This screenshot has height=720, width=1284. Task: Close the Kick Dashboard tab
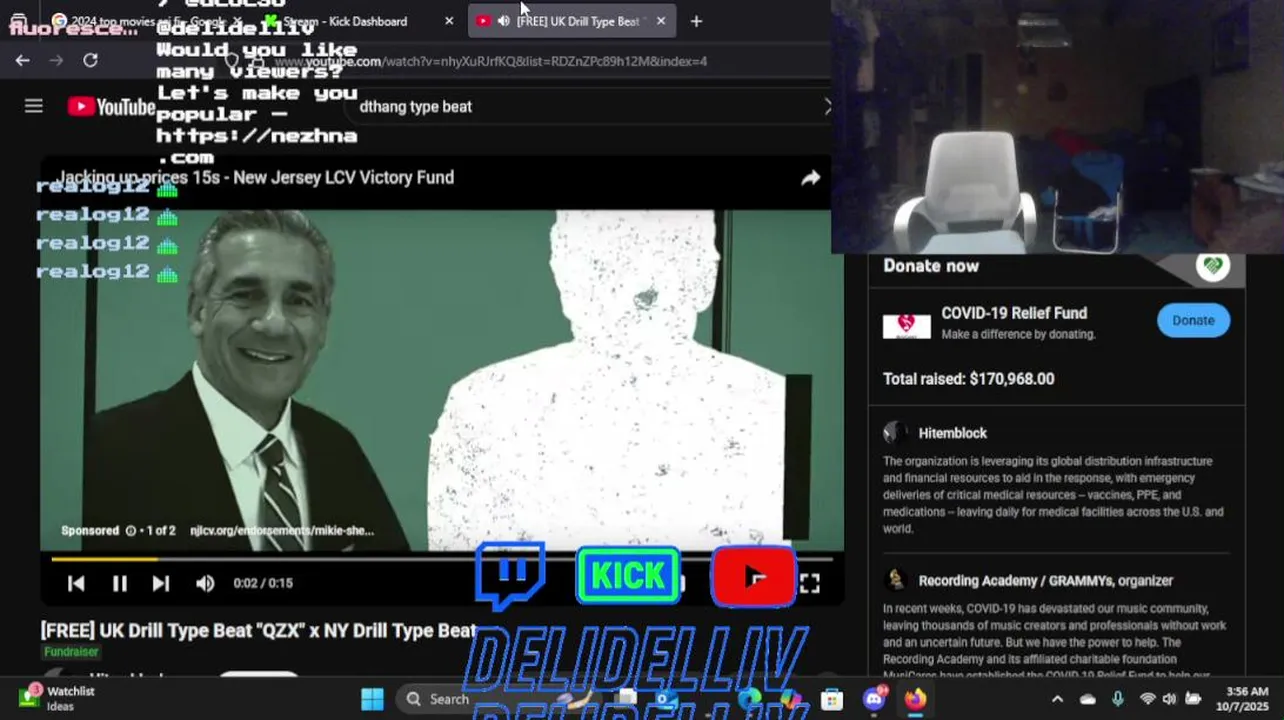click(449, 21)
